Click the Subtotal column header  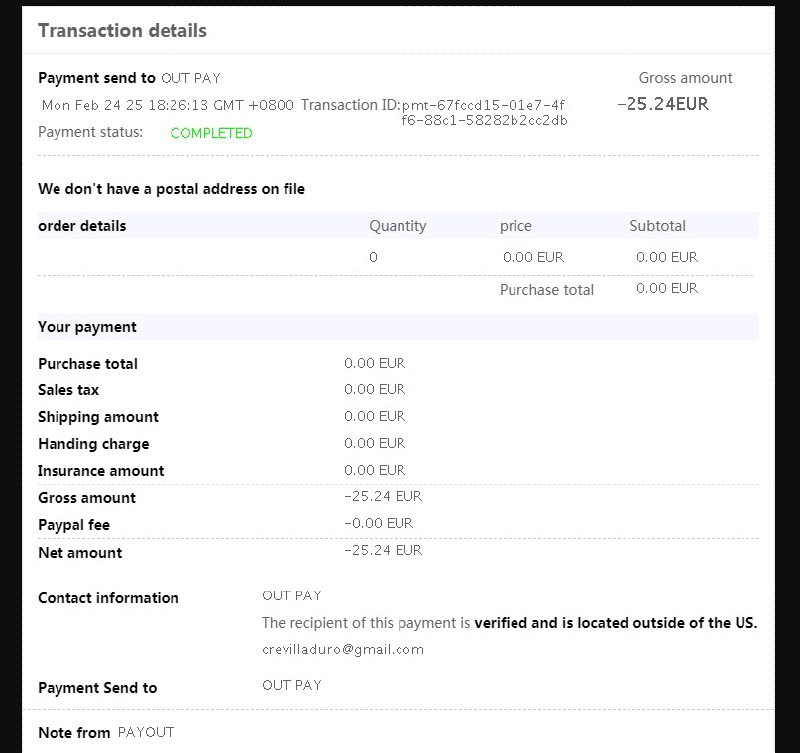(x=657, y=226)
